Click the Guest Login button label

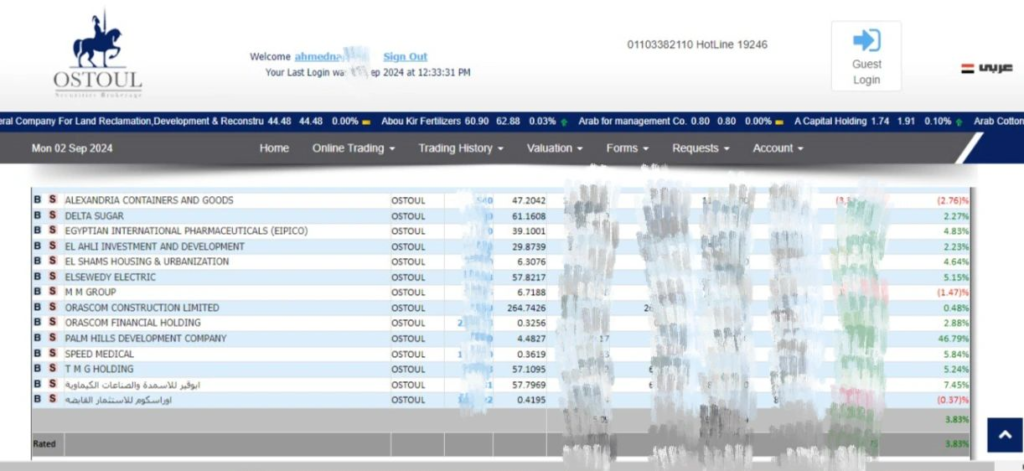866,72
